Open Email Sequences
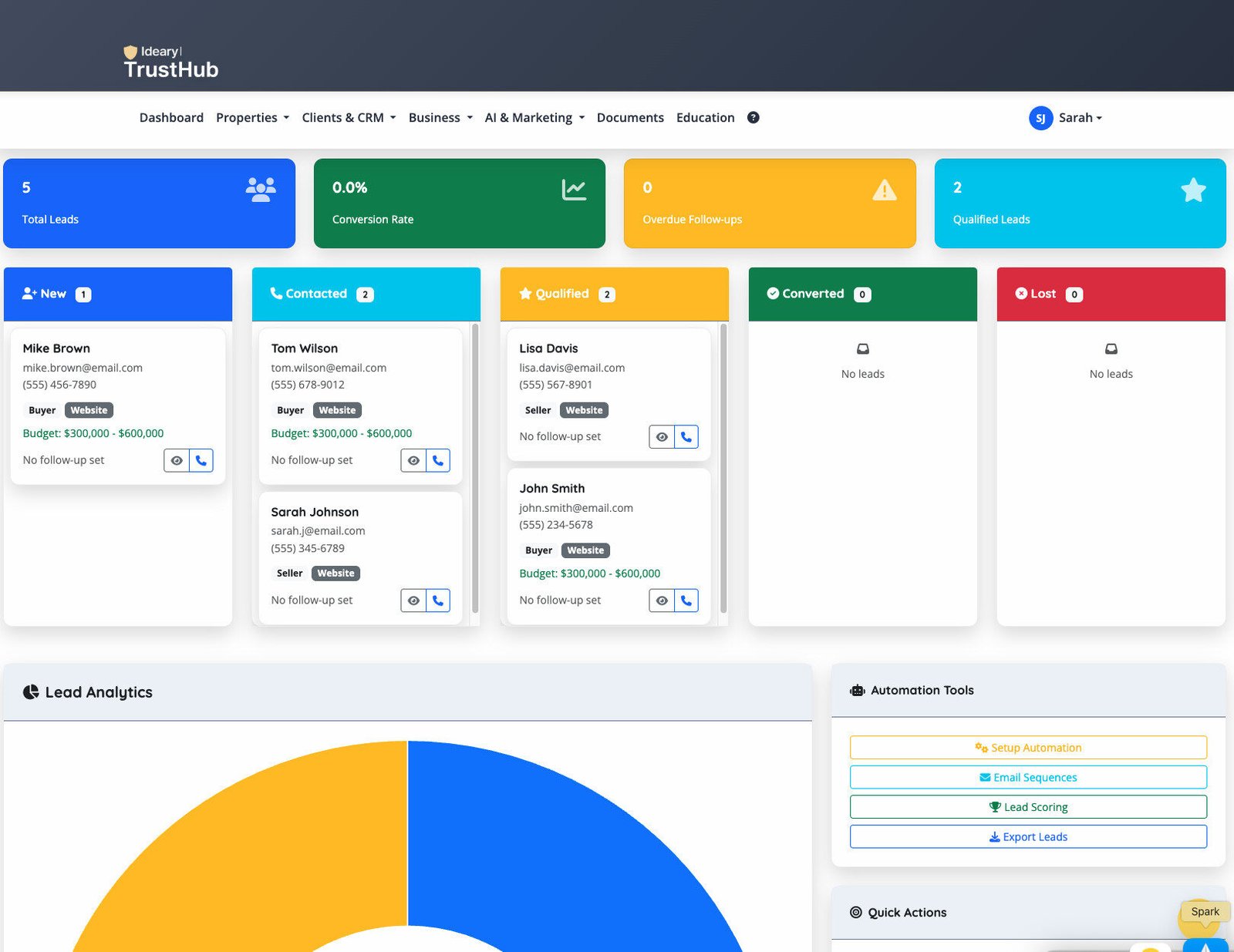This screenshot has height=952, width=1234. [x=1028, y=777]
